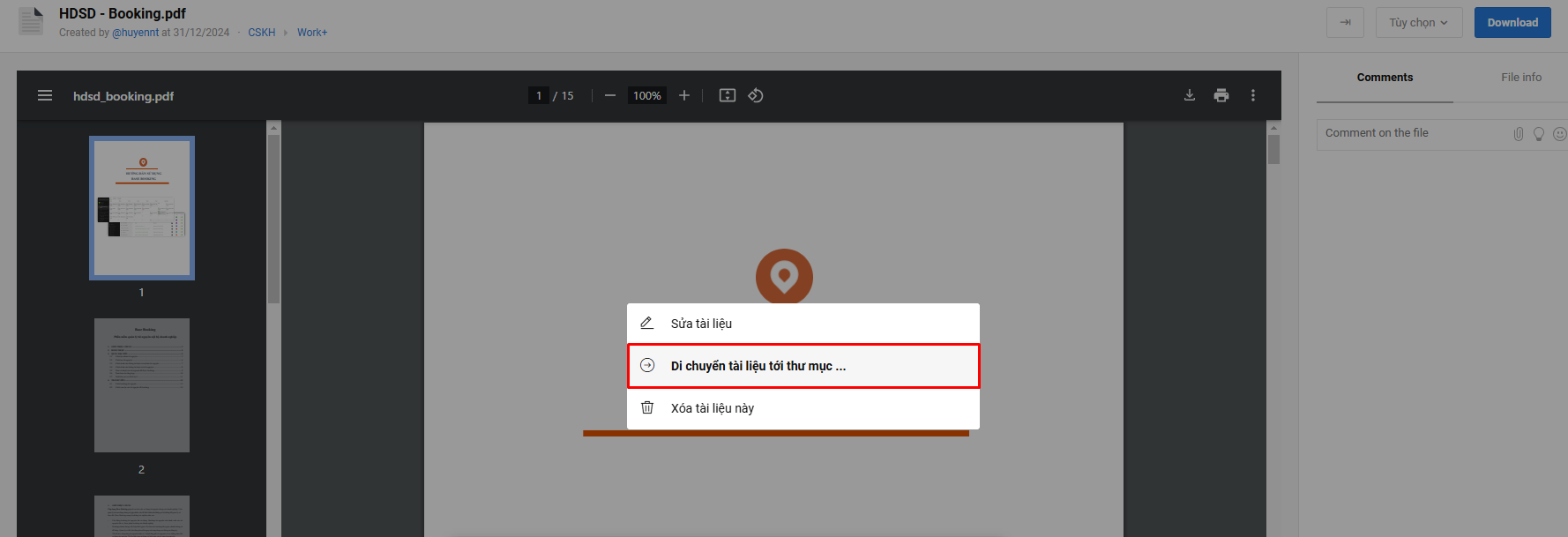
Task: Click the orange location pin logo
Action: click(784, 276)
